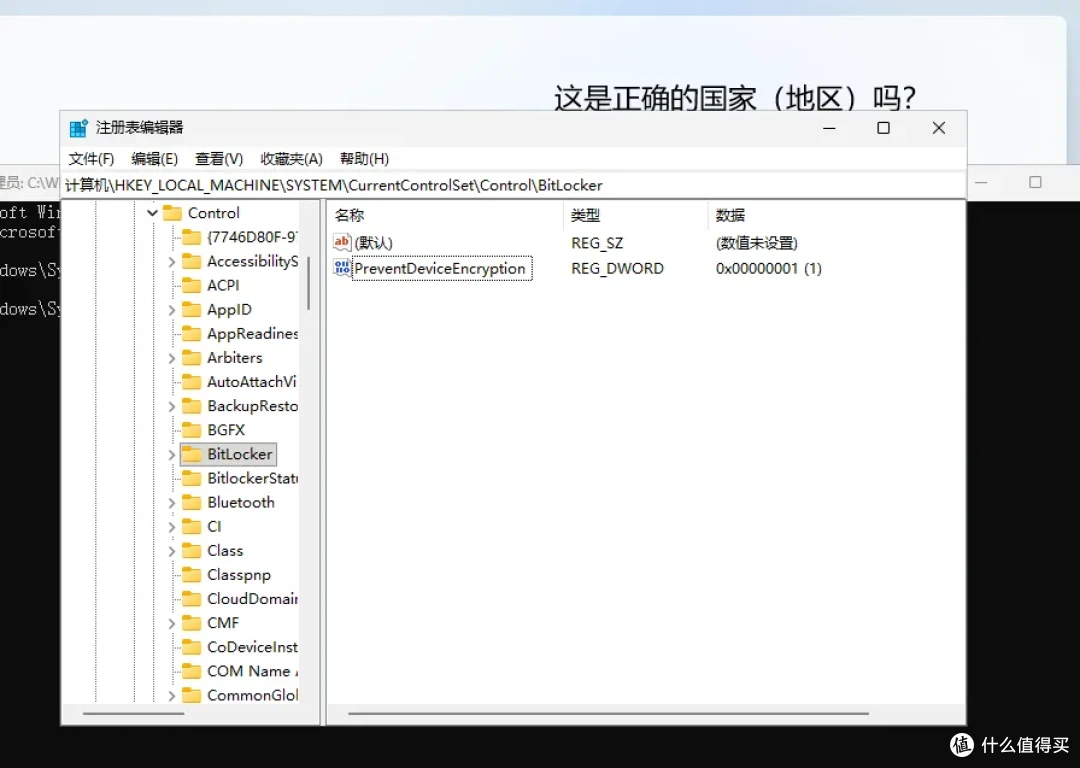Viewport: 1080px width, 768px height.
Task: Click the registry path address bar
Action: coord(513,185)
